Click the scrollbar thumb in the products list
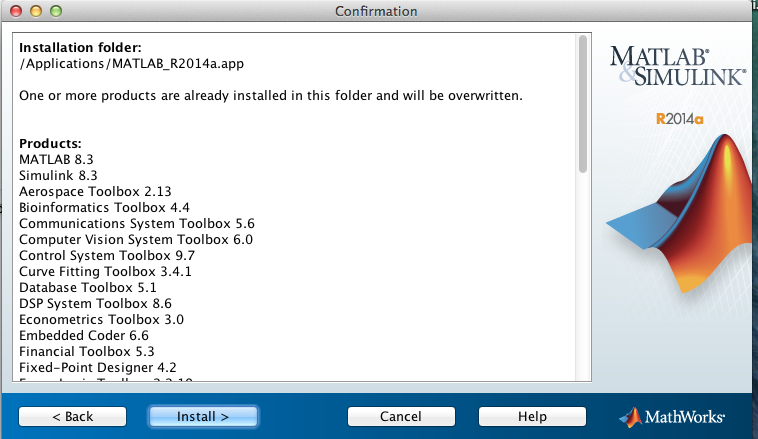The width and height of the screenshot is (758, 439). (583, 104)
